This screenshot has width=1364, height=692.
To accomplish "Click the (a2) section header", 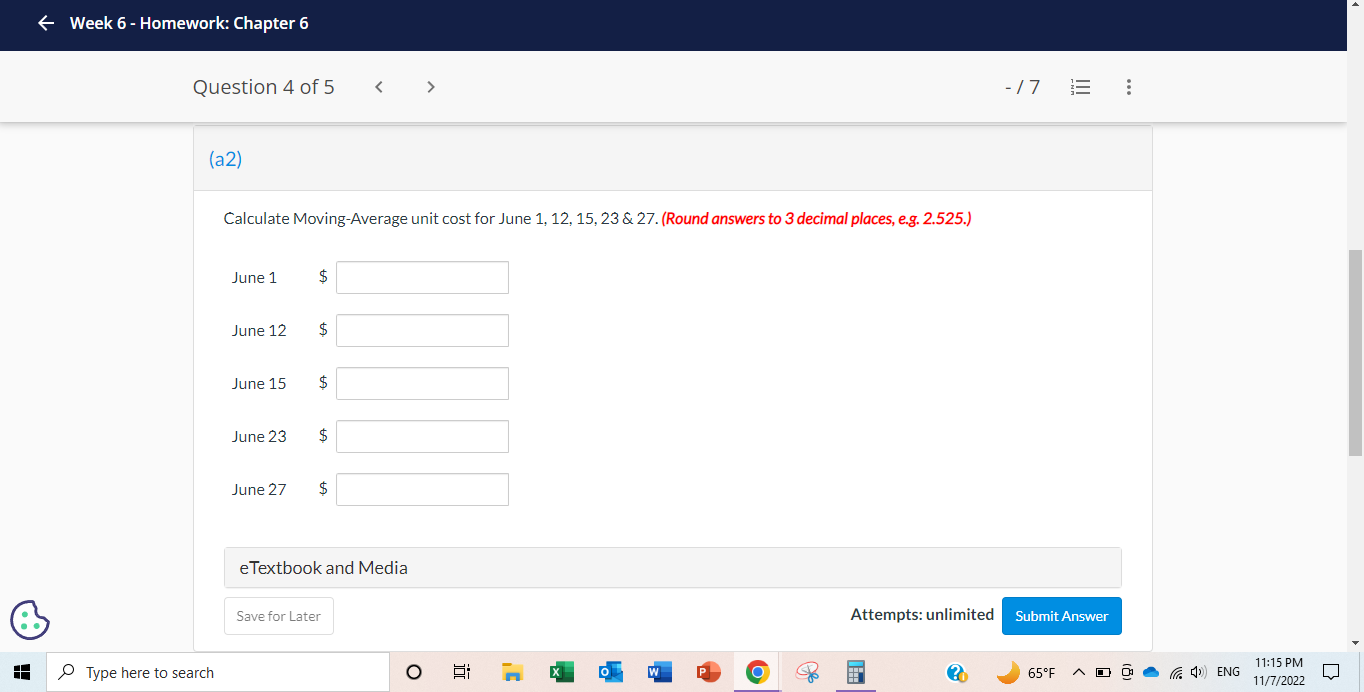I will [673, 158].
